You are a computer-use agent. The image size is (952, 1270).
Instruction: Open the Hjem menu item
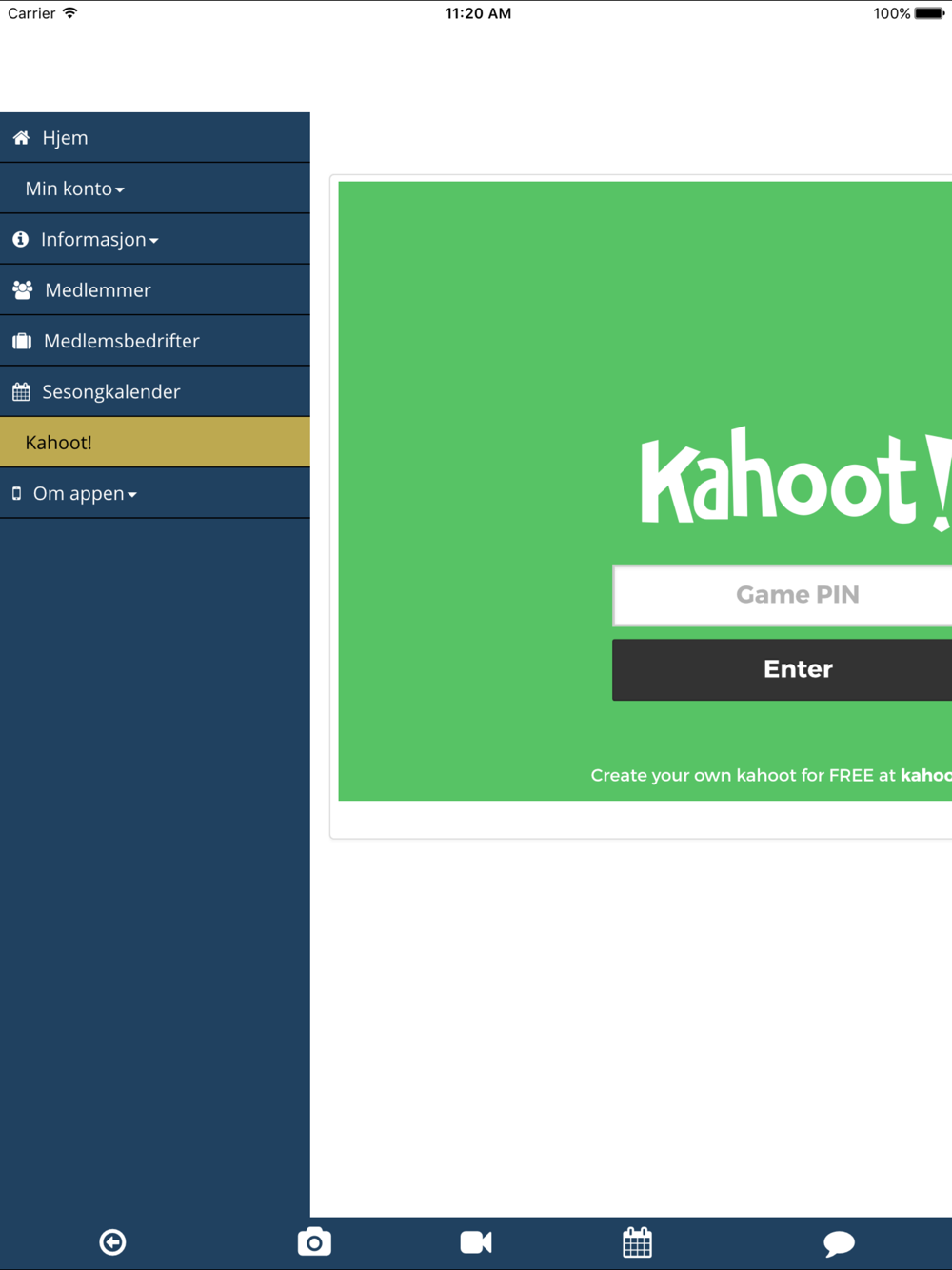pos(155,137)
